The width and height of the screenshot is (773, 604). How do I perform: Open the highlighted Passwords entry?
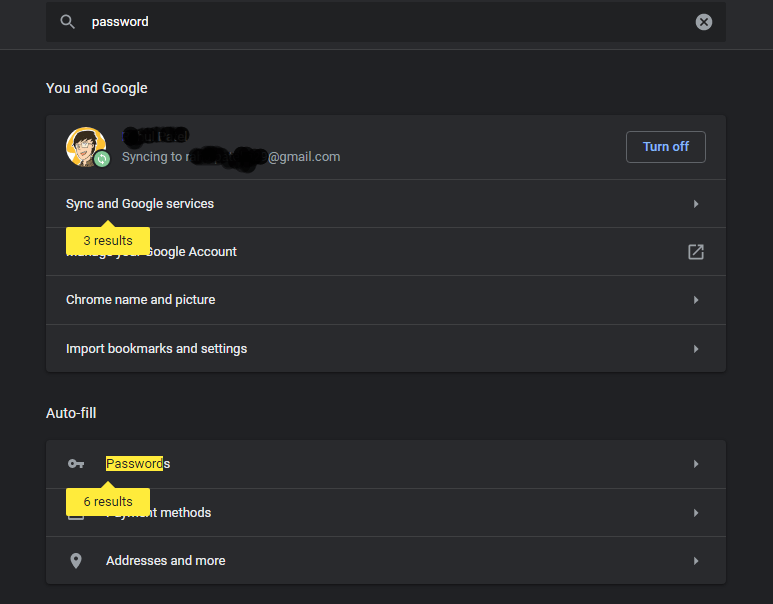tap(138, 463)
